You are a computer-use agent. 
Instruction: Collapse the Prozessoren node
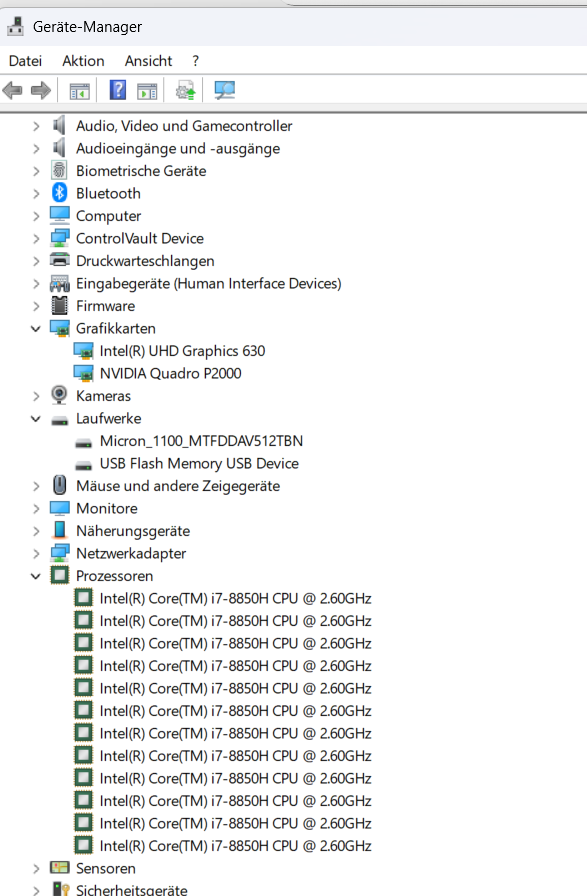pyautogui.click(x=35, y=576)
